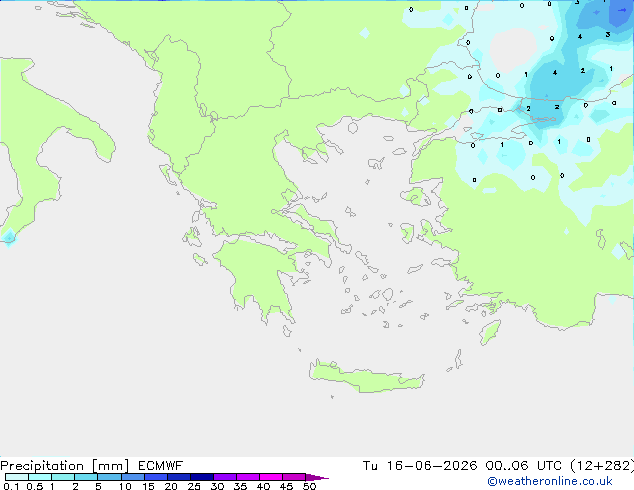
Task: Open the weatheronline.co.uk copyright link
Action: pyautogui.click(x=550, y=481)
